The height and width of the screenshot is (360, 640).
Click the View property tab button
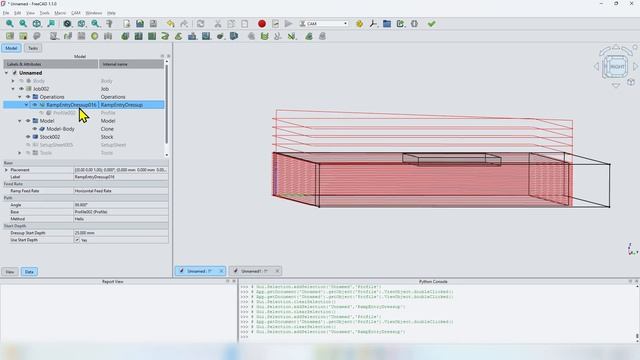tap(10, 272)
